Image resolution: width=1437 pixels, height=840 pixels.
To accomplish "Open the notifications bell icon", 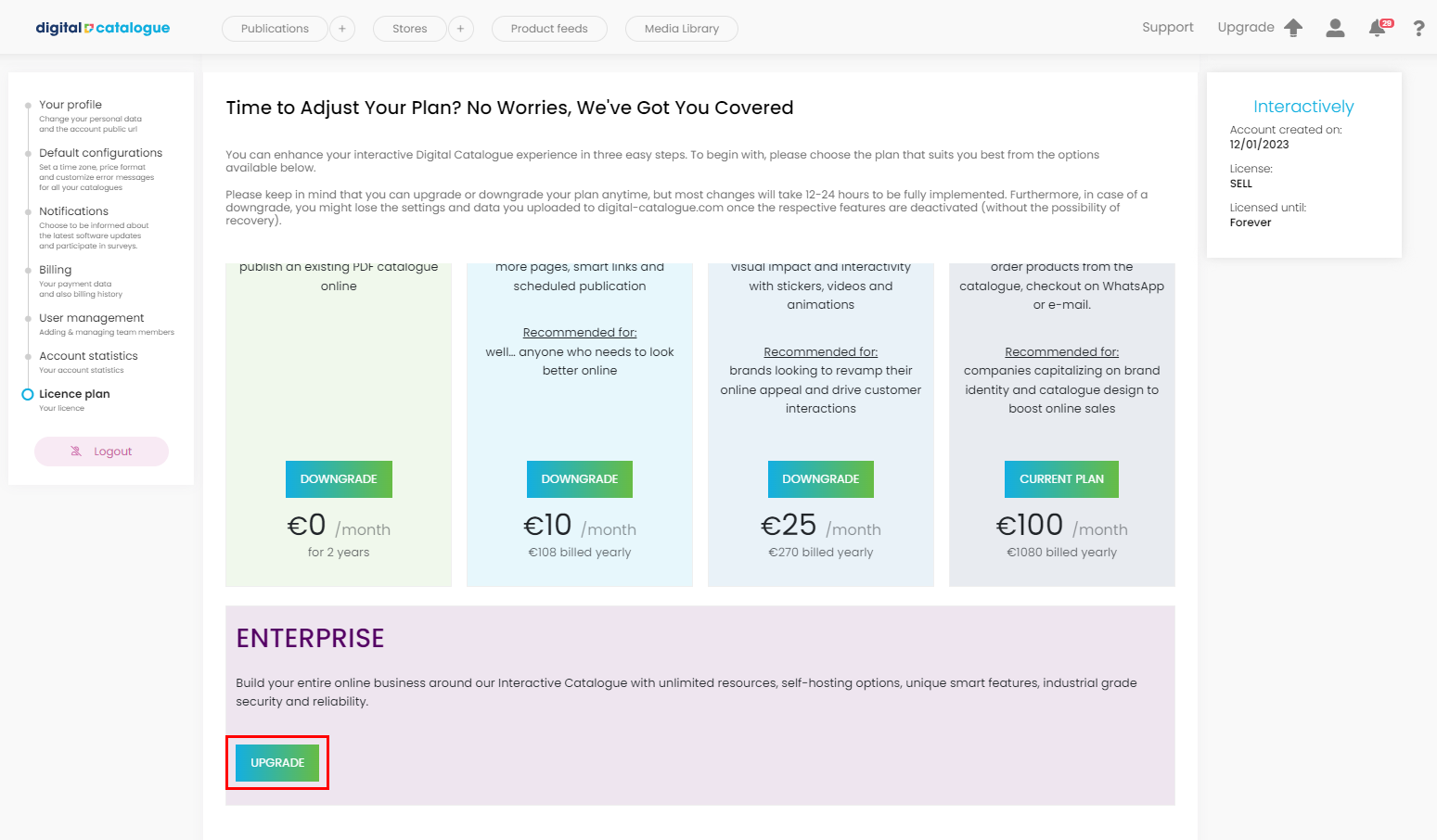I will point(1378,29).
